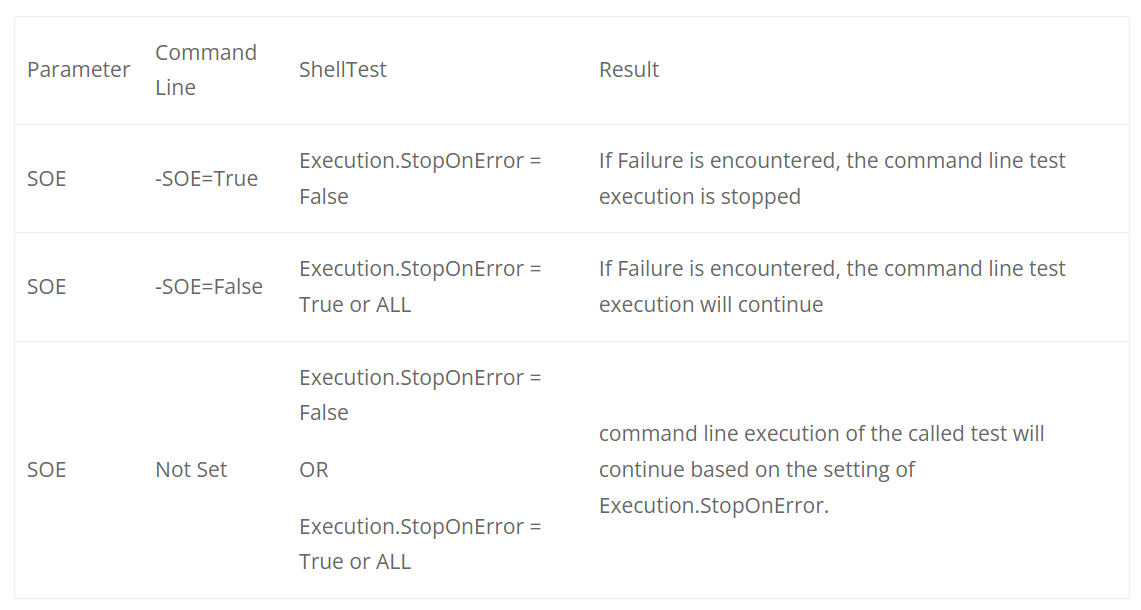Screen dimensions: 1141x610
Task: Click ShellTest value in the -SOE=True row
Action: coord(419,179)
